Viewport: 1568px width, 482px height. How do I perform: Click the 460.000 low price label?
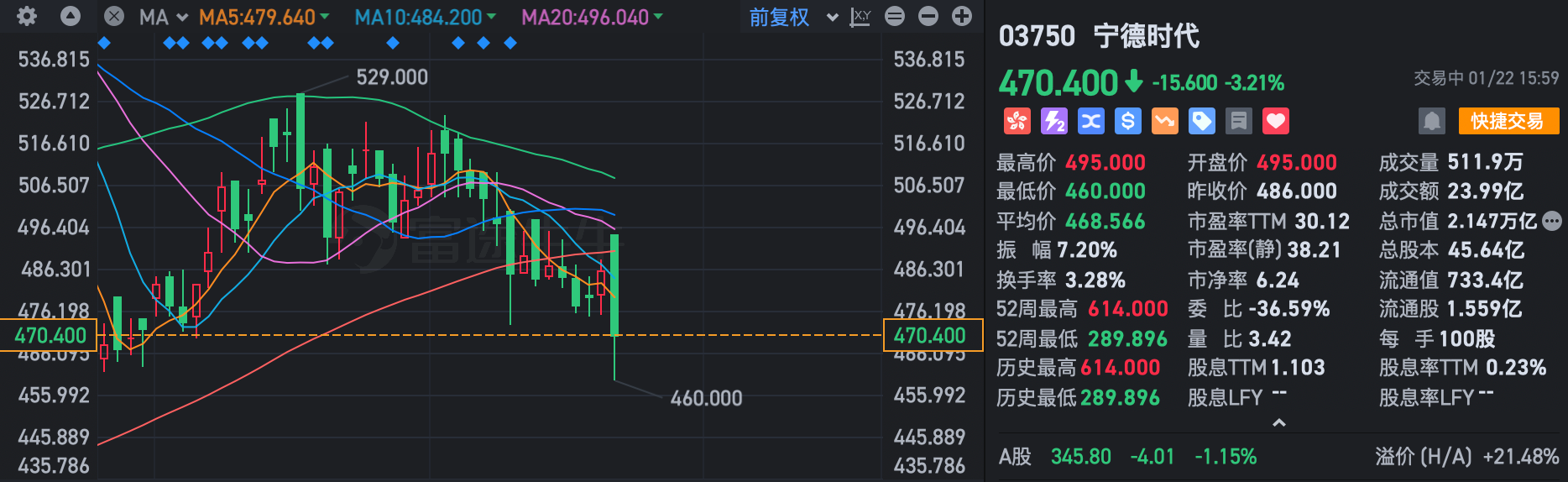coord(706,398)
